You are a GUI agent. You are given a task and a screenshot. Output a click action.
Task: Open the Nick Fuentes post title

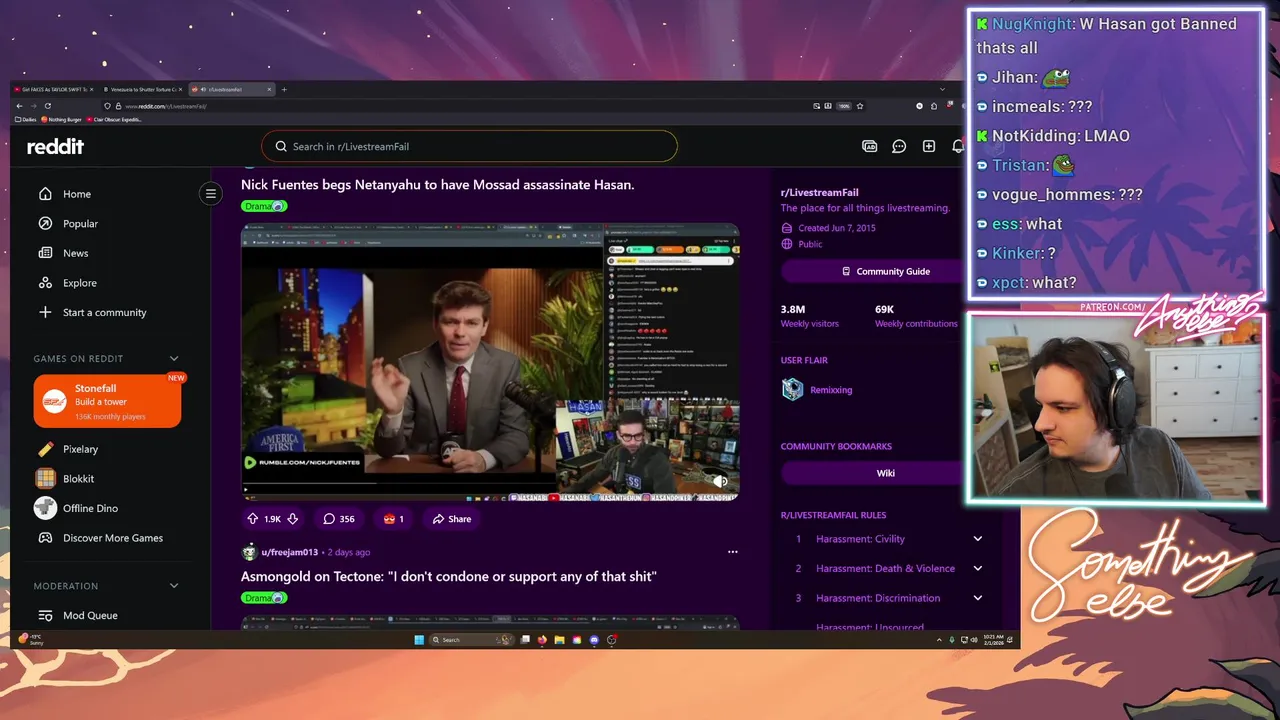437,185
